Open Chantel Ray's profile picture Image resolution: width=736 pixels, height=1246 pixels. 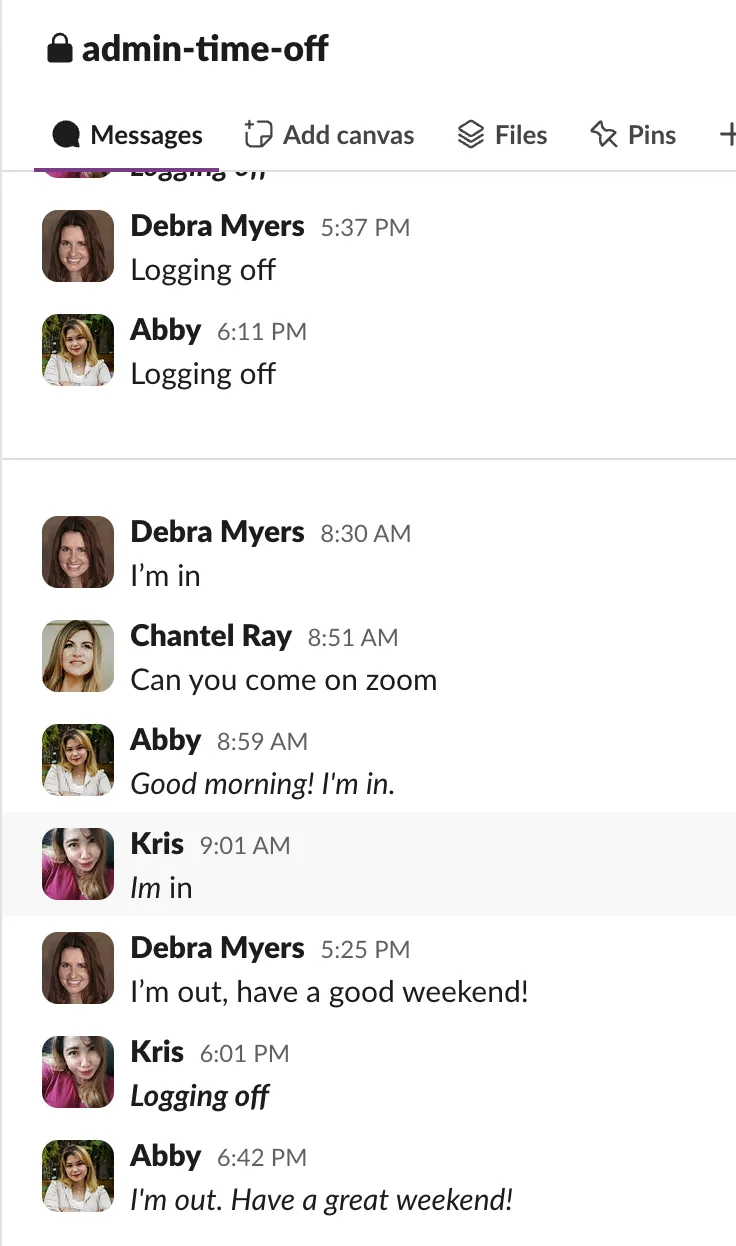(78, 656)
